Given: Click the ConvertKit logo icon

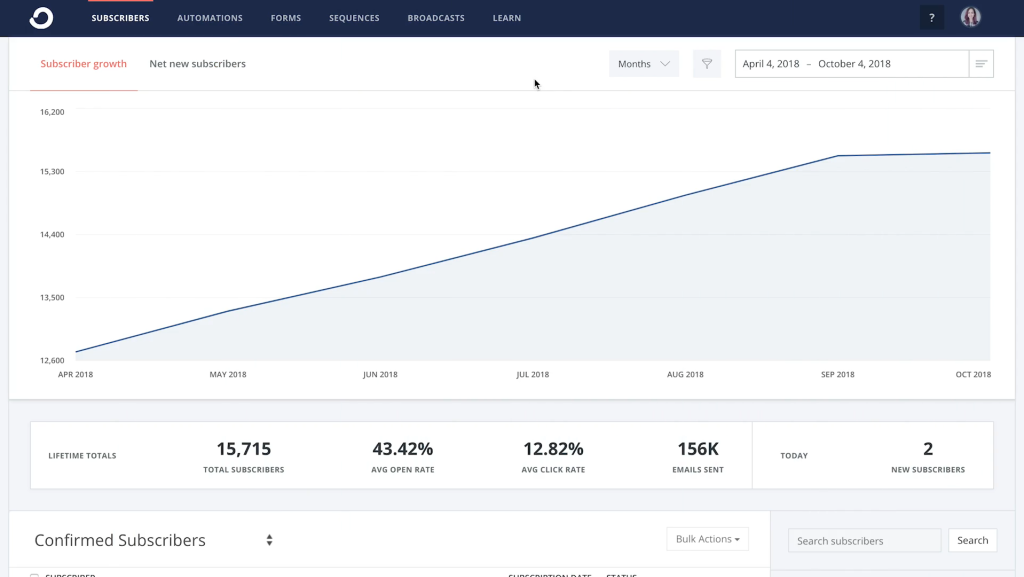Looking at the screenshot, I should 41,18.
